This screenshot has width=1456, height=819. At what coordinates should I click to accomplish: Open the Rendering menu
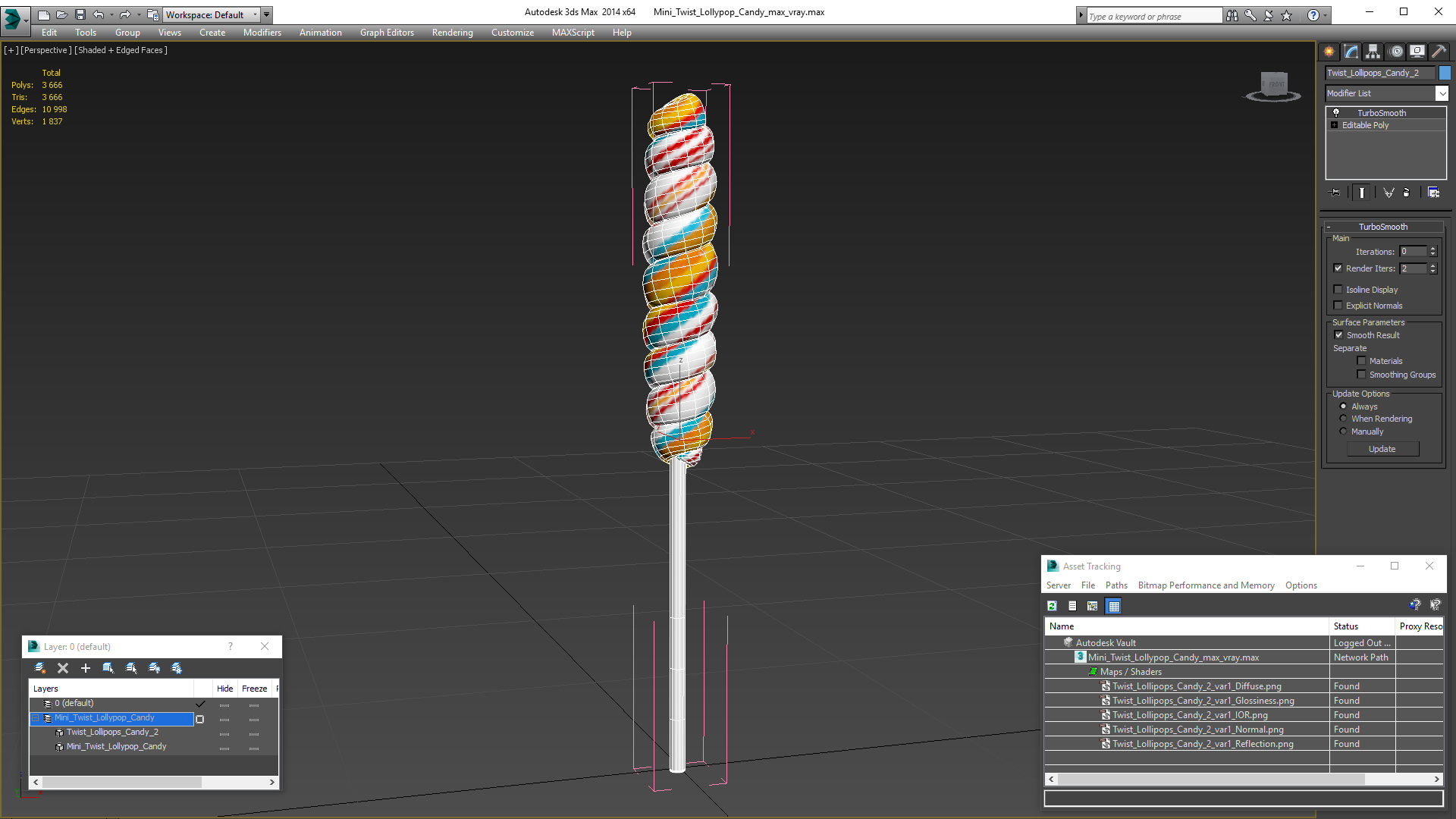(x=452, y=33)
